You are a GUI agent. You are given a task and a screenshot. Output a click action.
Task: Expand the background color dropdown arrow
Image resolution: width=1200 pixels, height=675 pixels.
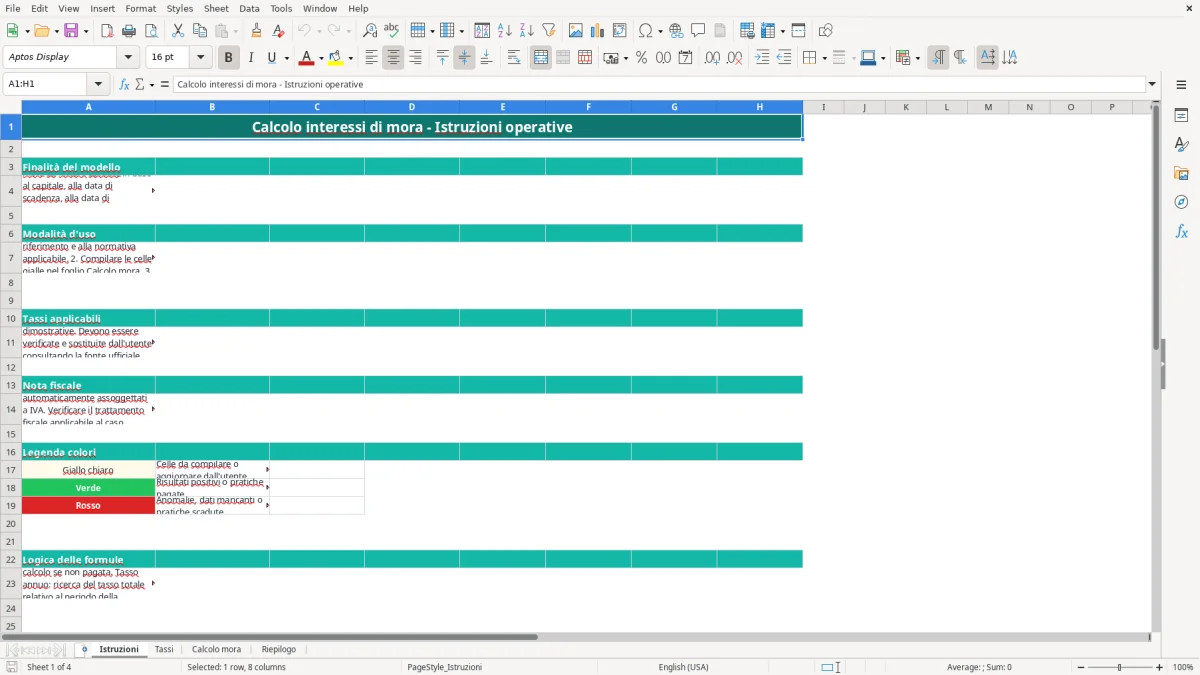[350, 58]
